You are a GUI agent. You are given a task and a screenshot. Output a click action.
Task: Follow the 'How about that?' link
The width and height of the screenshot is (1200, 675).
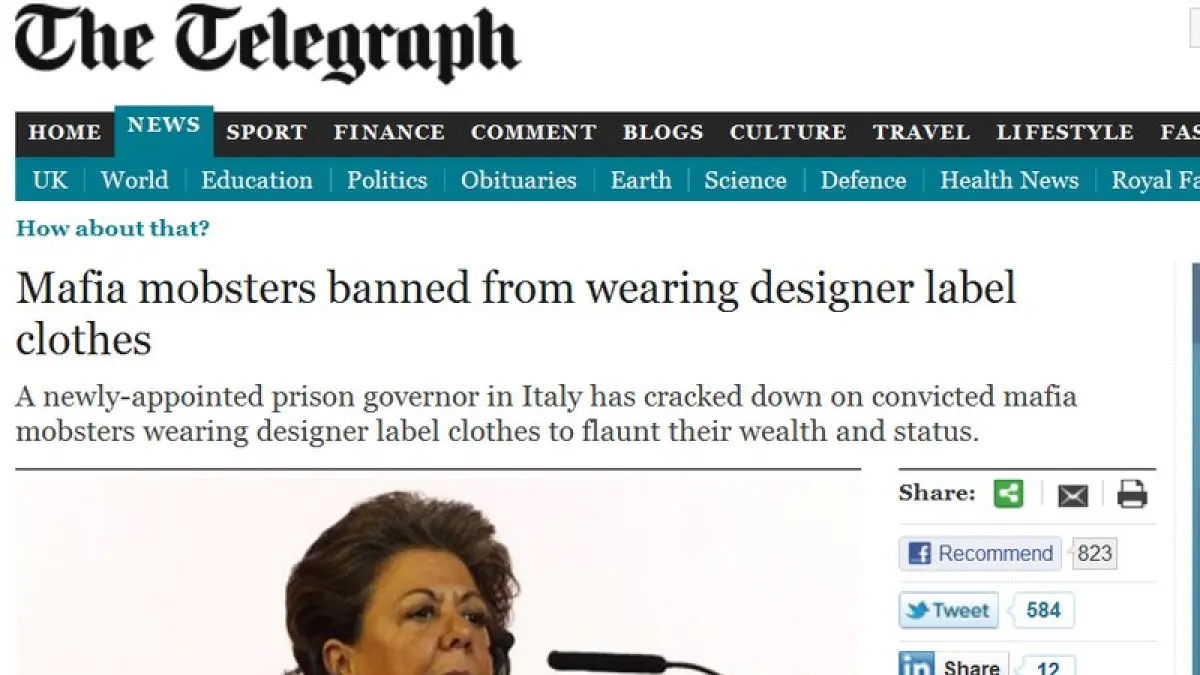(113, 228)
